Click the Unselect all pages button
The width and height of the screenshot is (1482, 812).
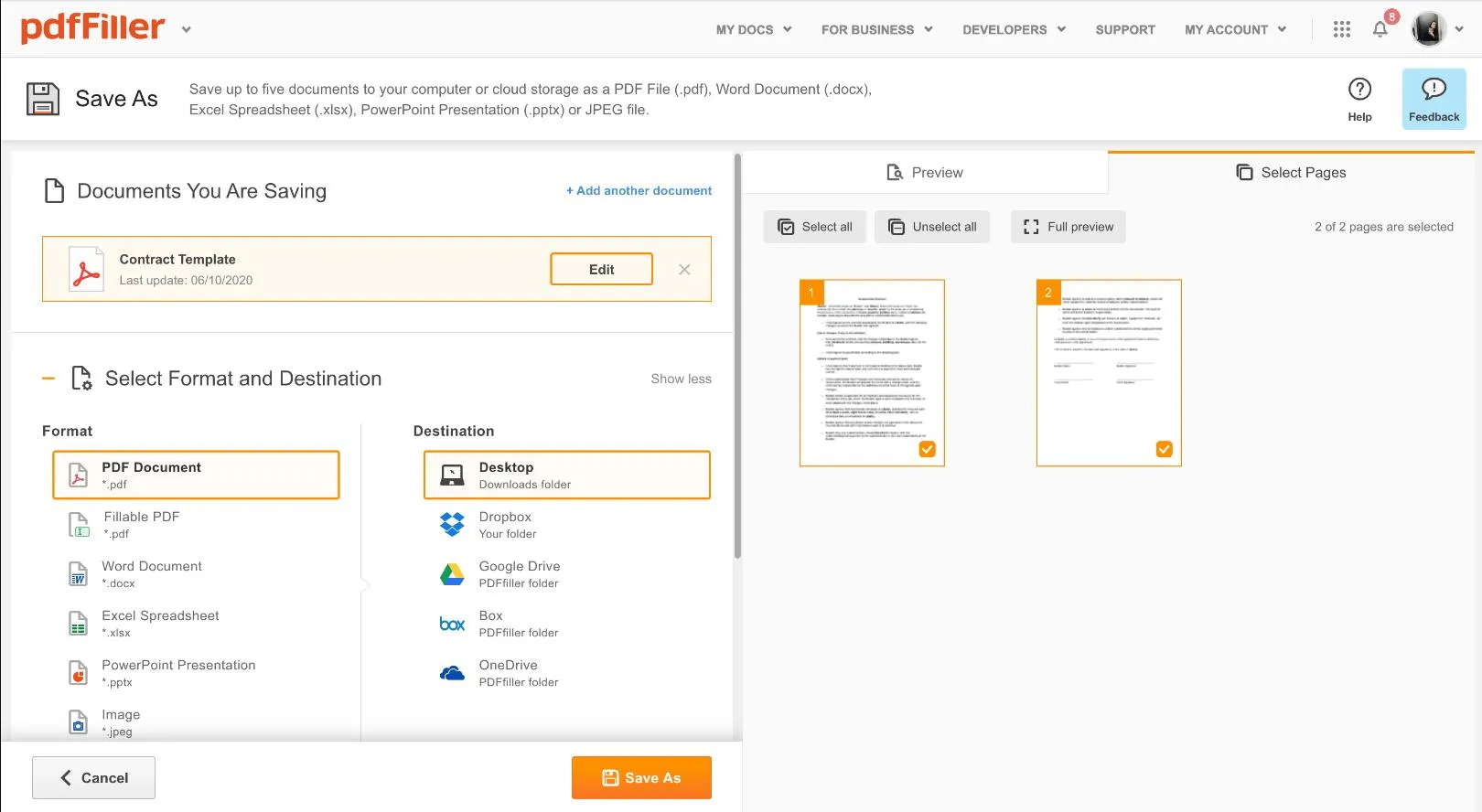pos(932,227)
